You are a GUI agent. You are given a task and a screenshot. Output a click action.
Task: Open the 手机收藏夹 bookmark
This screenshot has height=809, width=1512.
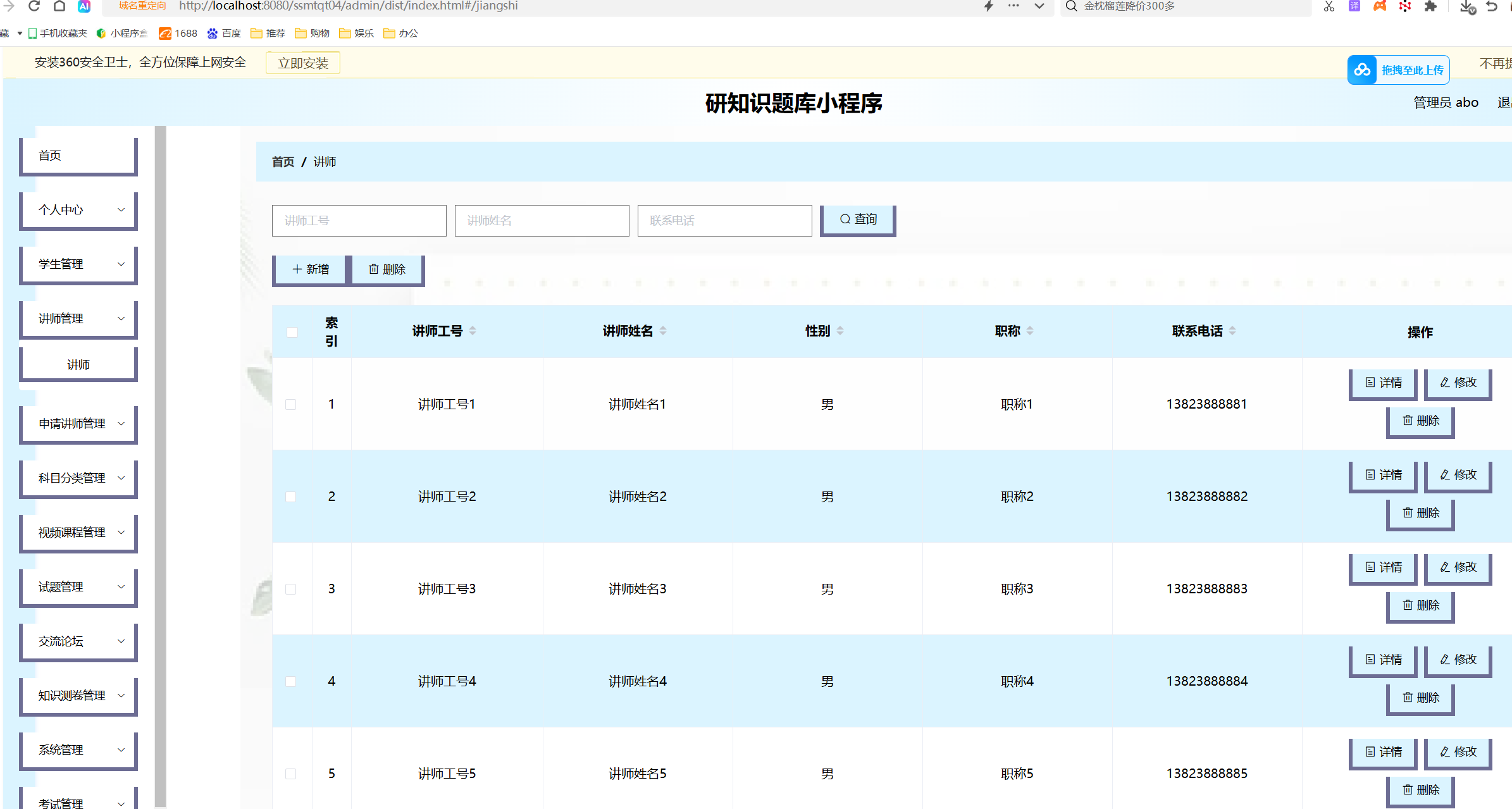click(x=58, y=33)
